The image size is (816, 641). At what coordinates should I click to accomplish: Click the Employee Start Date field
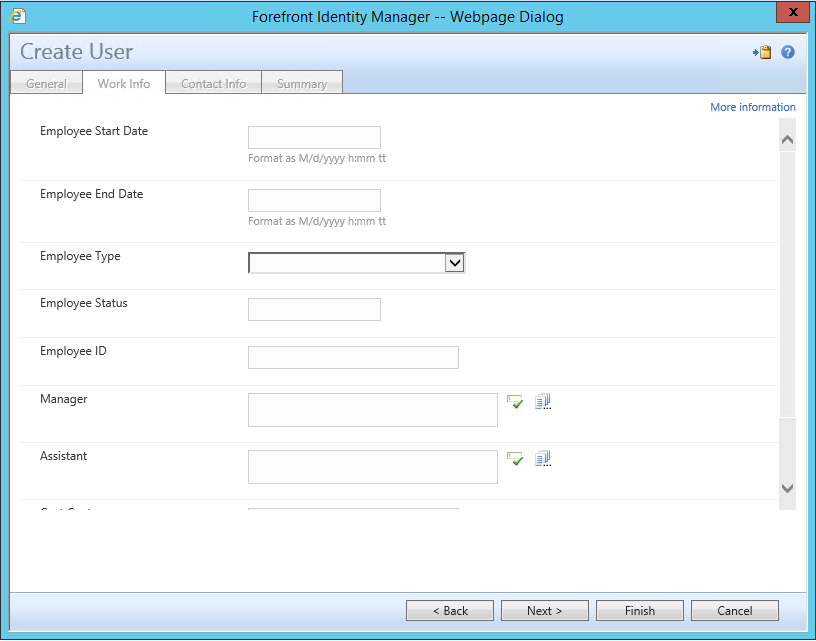click(314, 137)
